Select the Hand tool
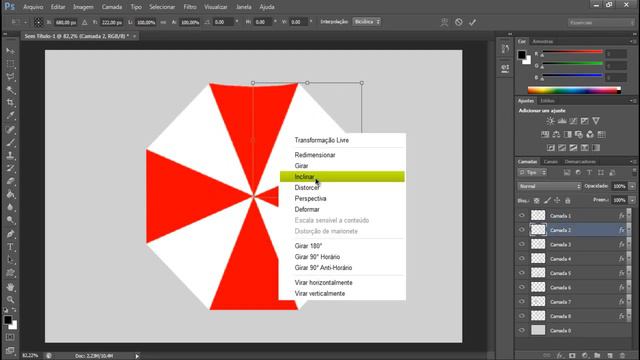 point(10,287)
